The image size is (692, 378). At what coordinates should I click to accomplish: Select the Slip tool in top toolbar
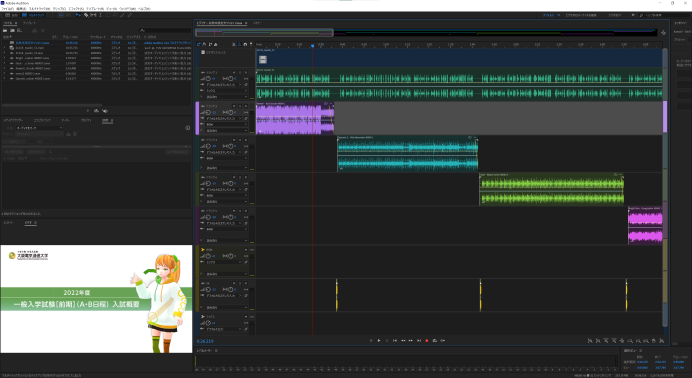click(93, 15)
